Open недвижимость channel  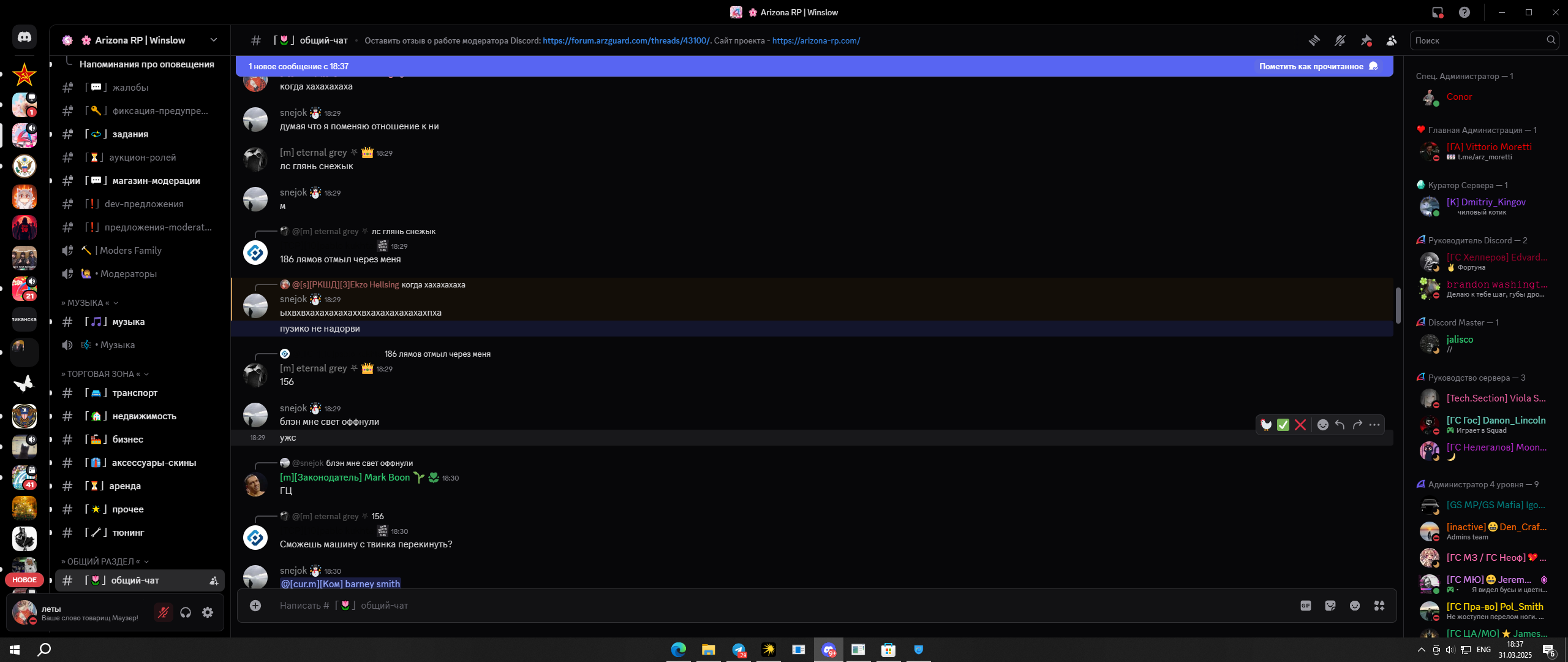[140, 416]
